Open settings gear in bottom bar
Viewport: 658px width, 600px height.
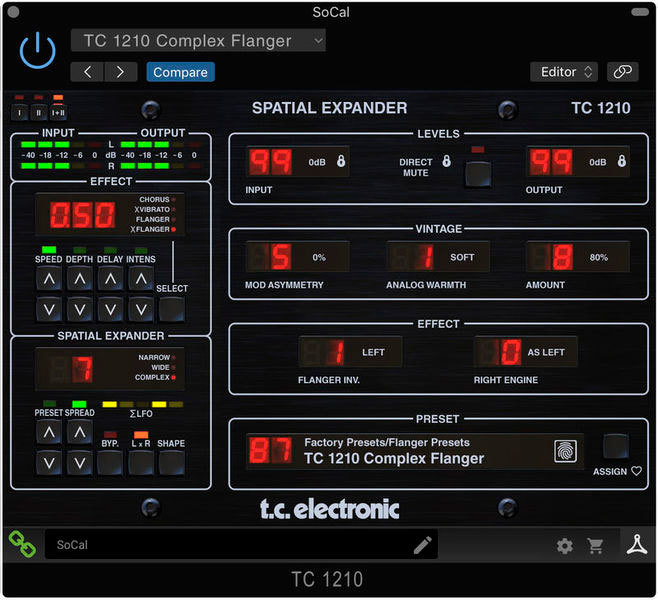(565, 545)
